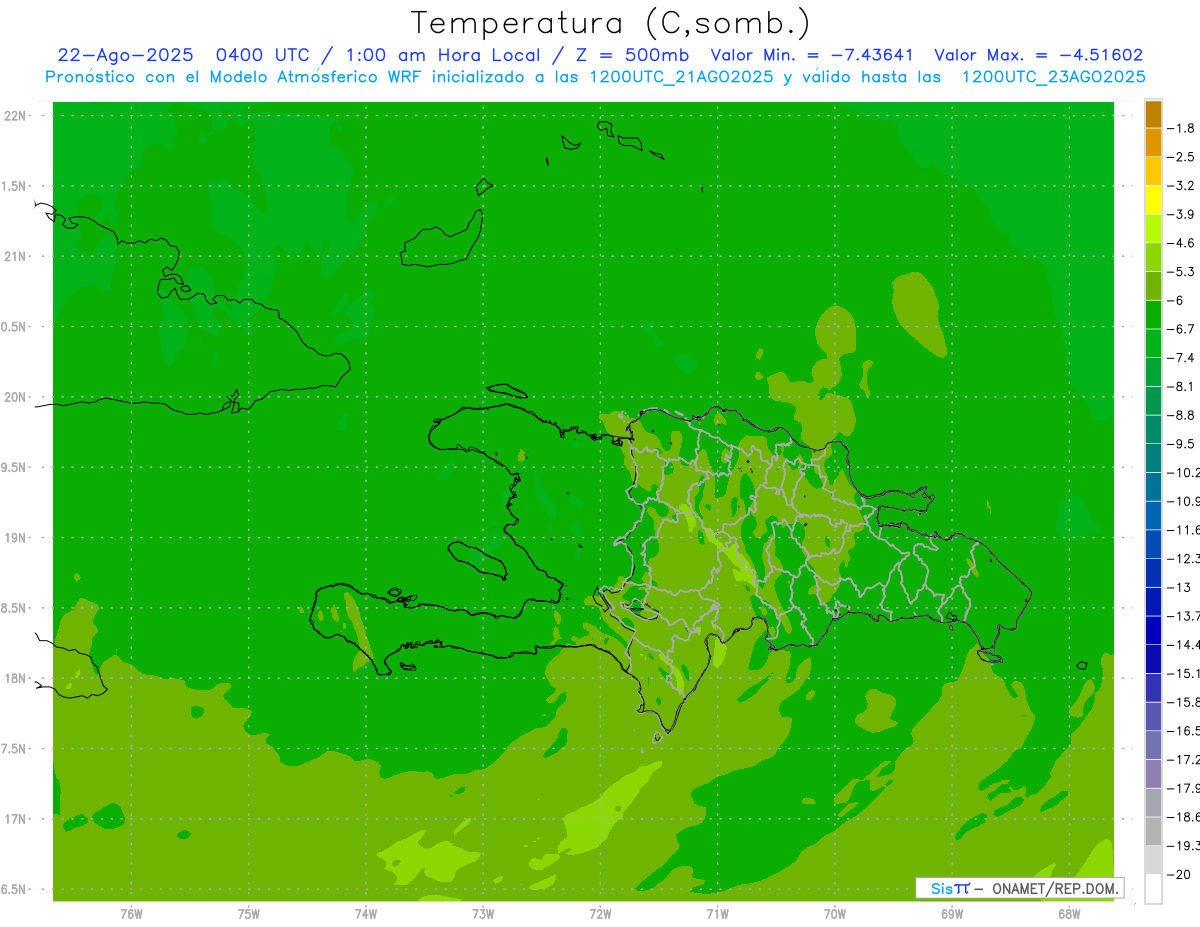
Task: Click the '68W' longitude label
Action: (1068, 913)
